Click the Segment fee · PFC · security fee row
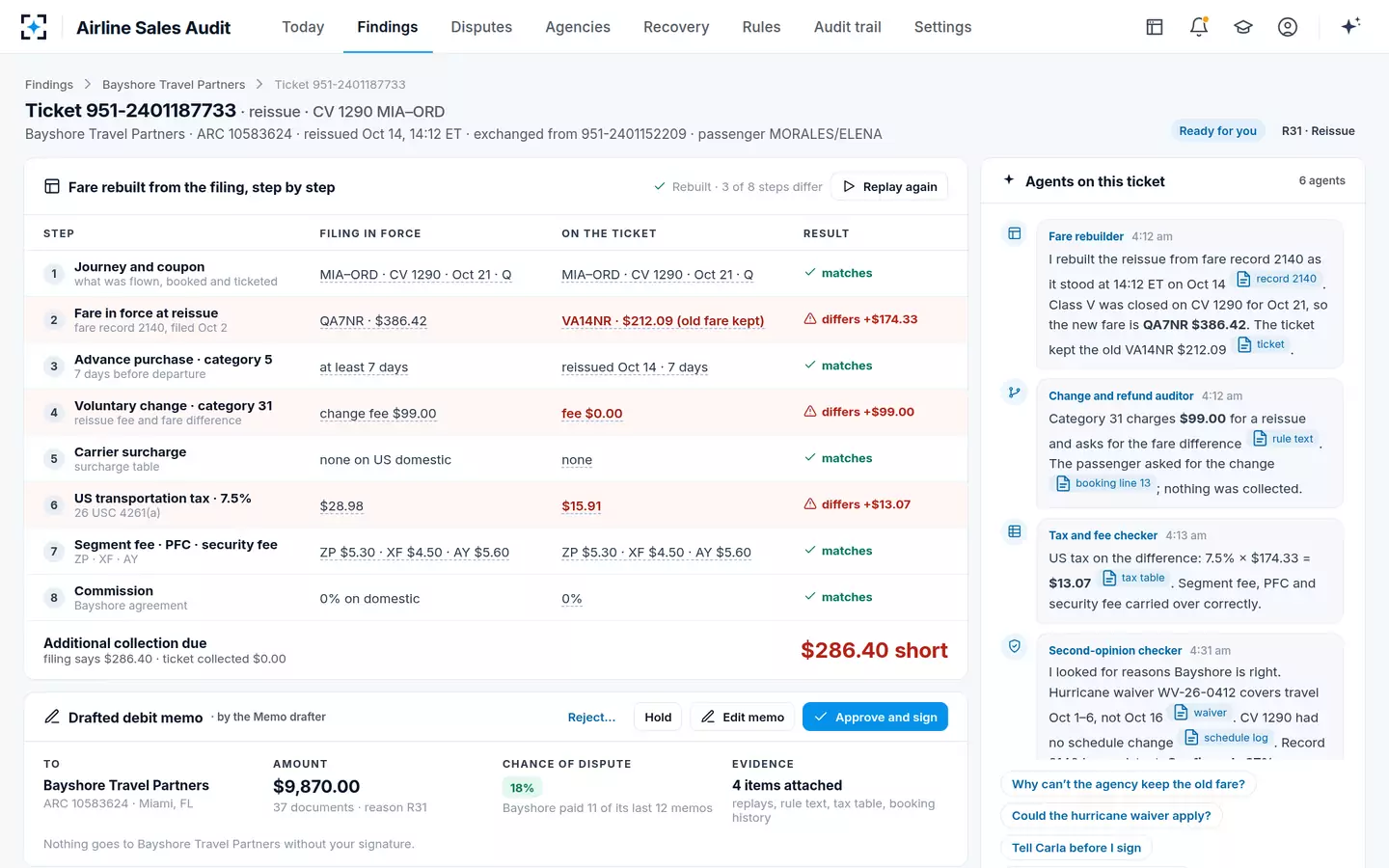Screen dimensions: 1389x868 tap(496, 552)
